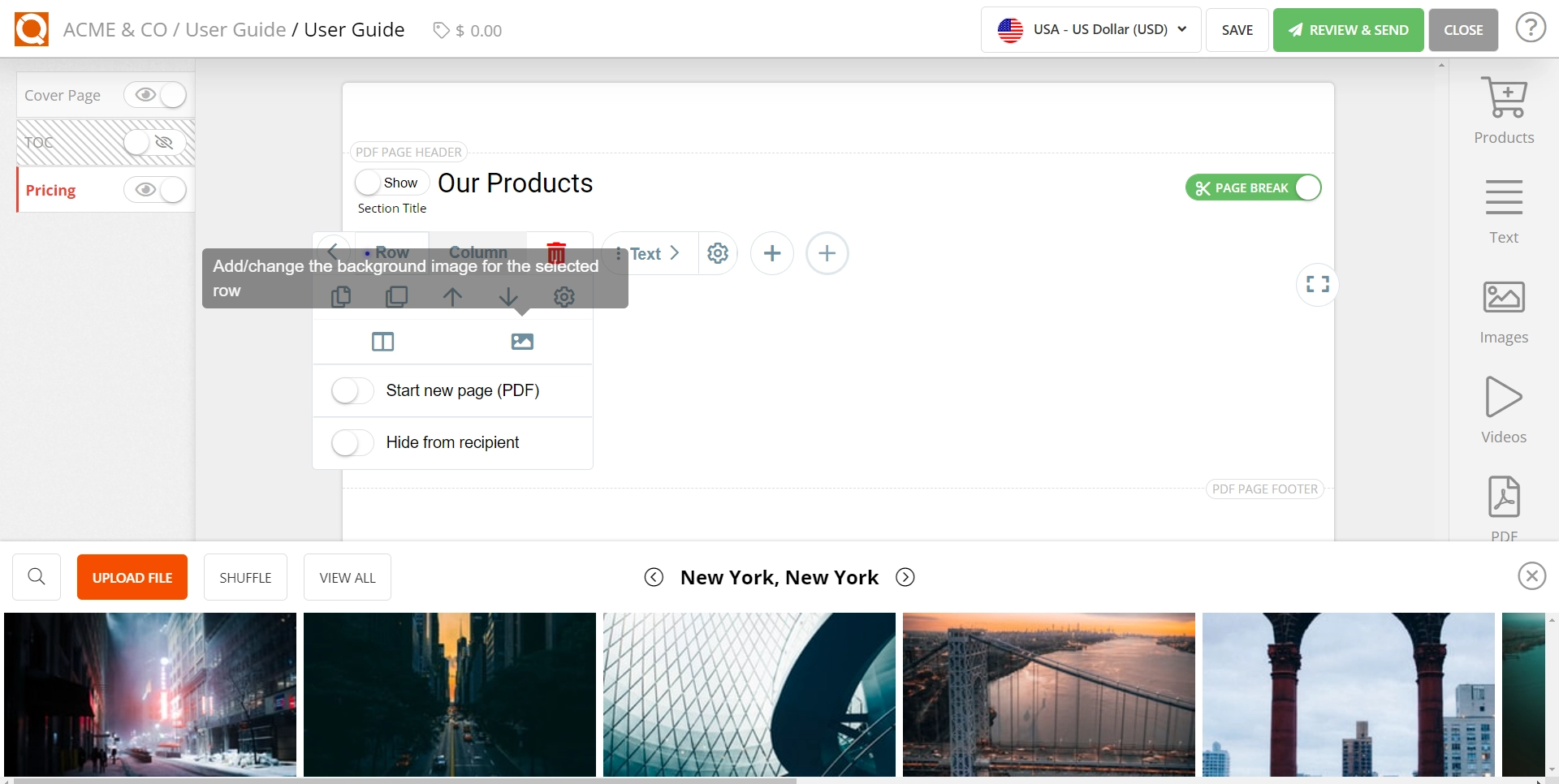Select the Brooklyn Bridge sunset photo thumbnail
The width and height of the screenshot is (1559, 784).
coord(1049,694)
